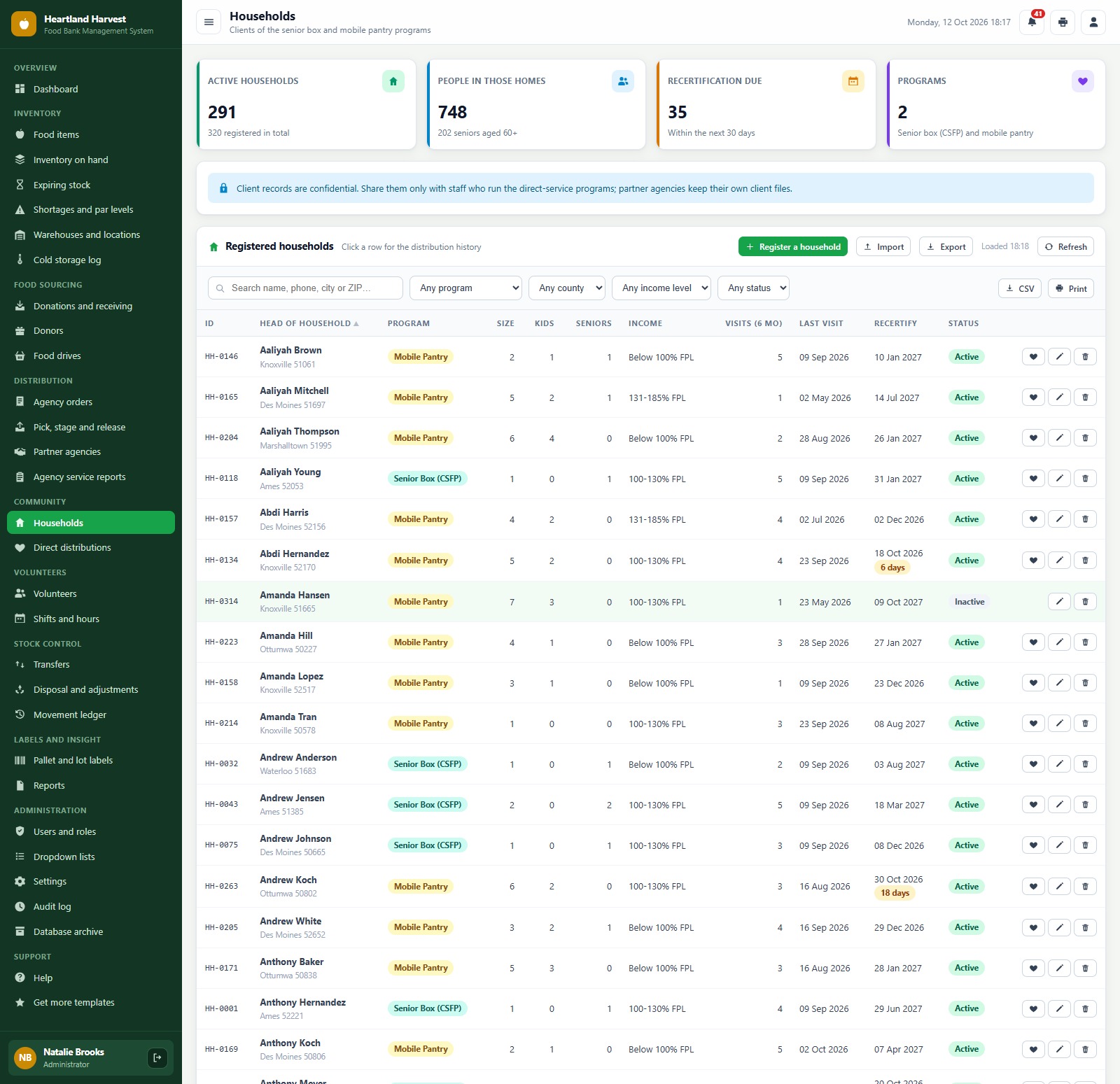Click the purple heart icon on Programs card
Image resolution: width=1120 pixels, height=1084 pixels.
(x=1083, y=81)
